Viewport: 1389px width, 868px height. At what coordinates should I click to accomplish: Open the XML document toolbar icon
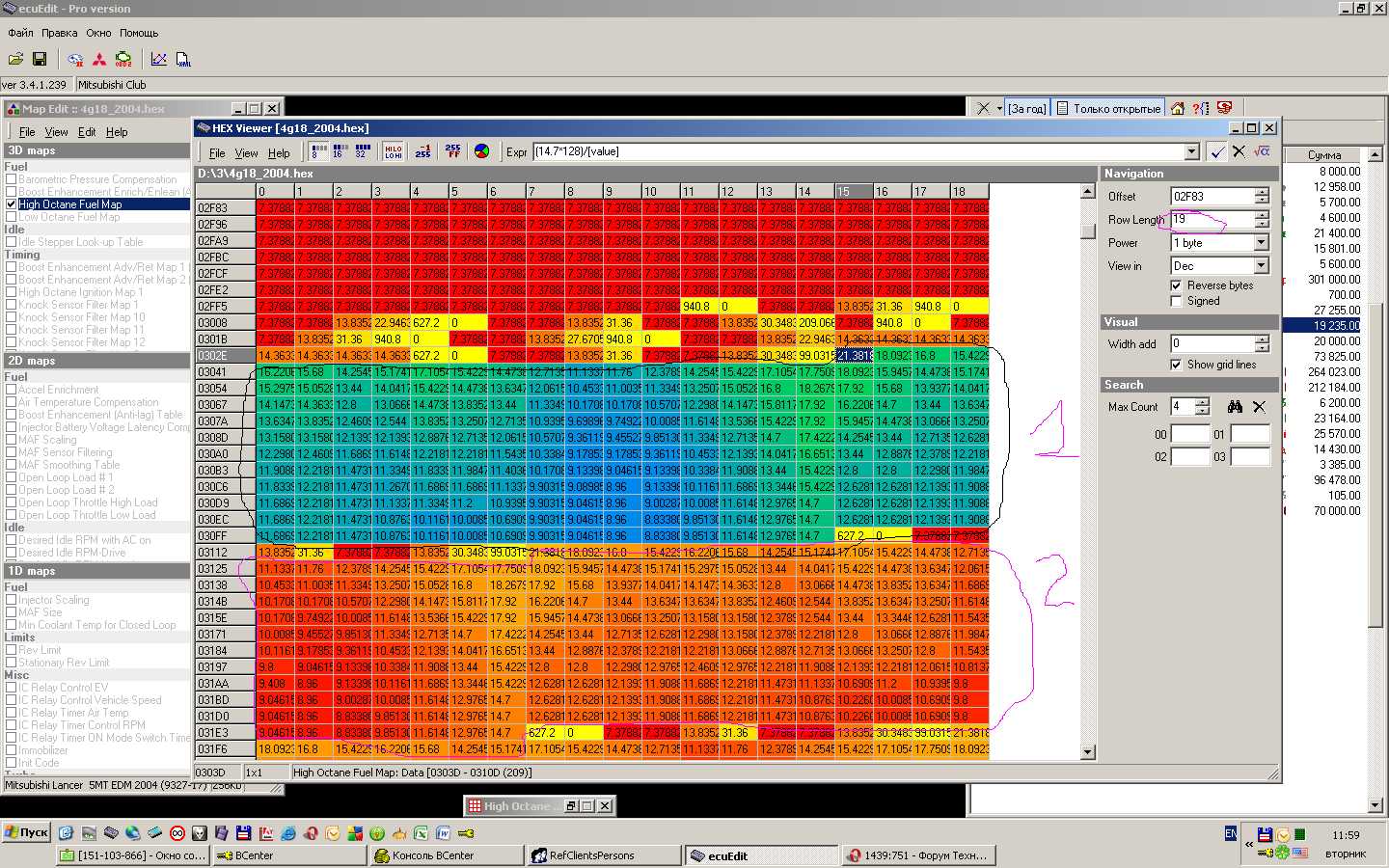(x=183, y=59)
